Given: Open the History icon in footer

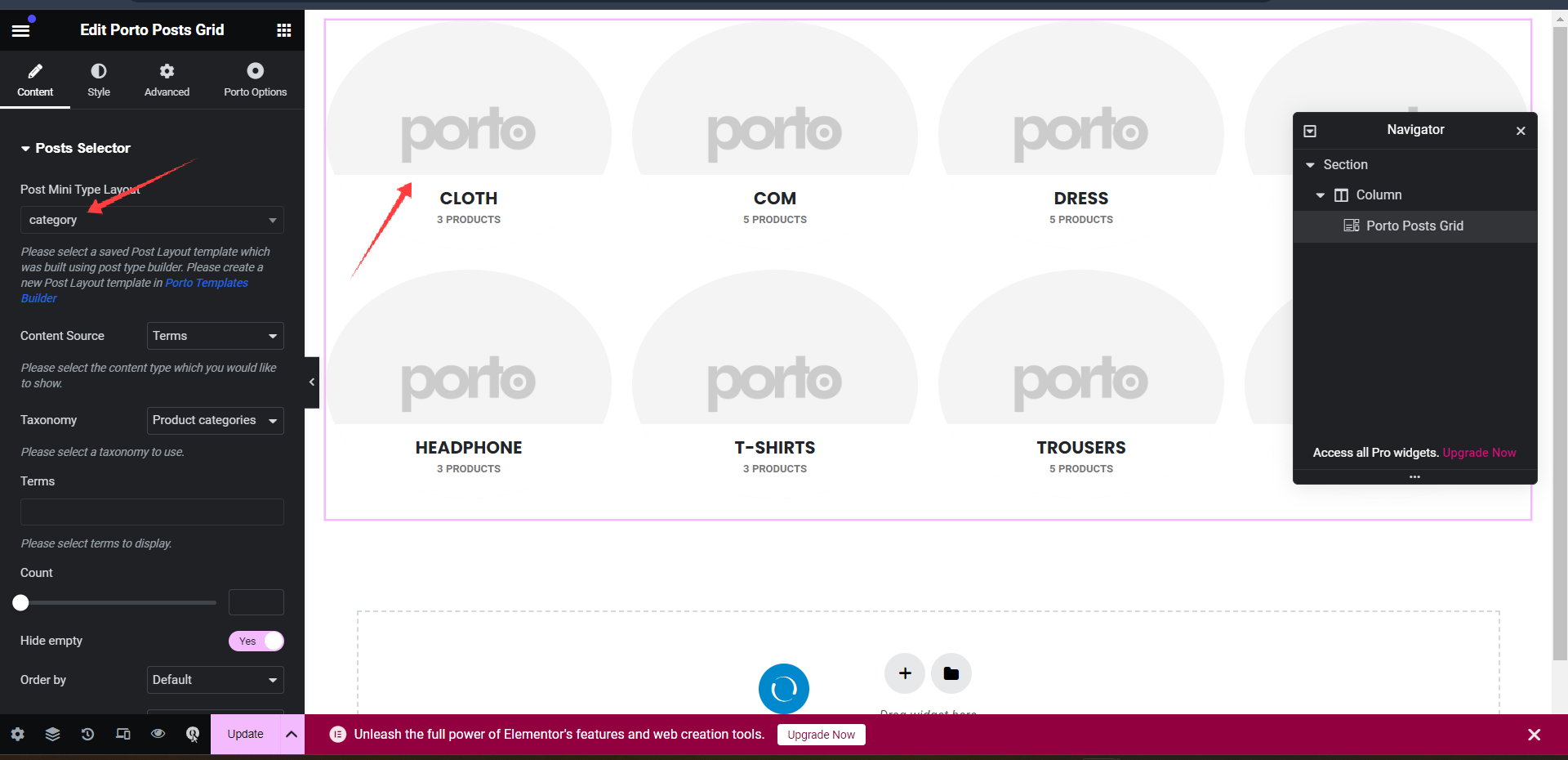Looking at the screenshot, I should click(x=87, y=734).
